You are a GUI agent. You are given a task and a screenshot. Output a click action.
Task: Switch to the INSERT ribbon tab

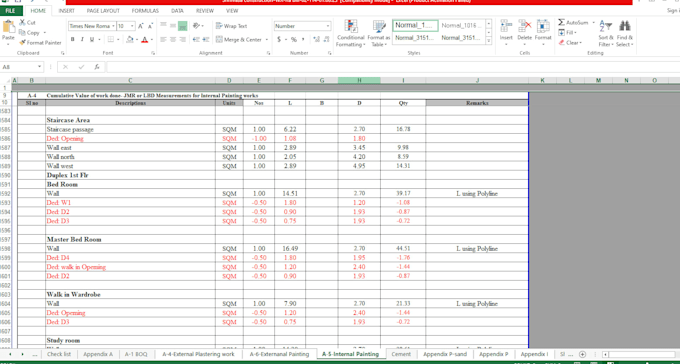click(x=66, y=11)
